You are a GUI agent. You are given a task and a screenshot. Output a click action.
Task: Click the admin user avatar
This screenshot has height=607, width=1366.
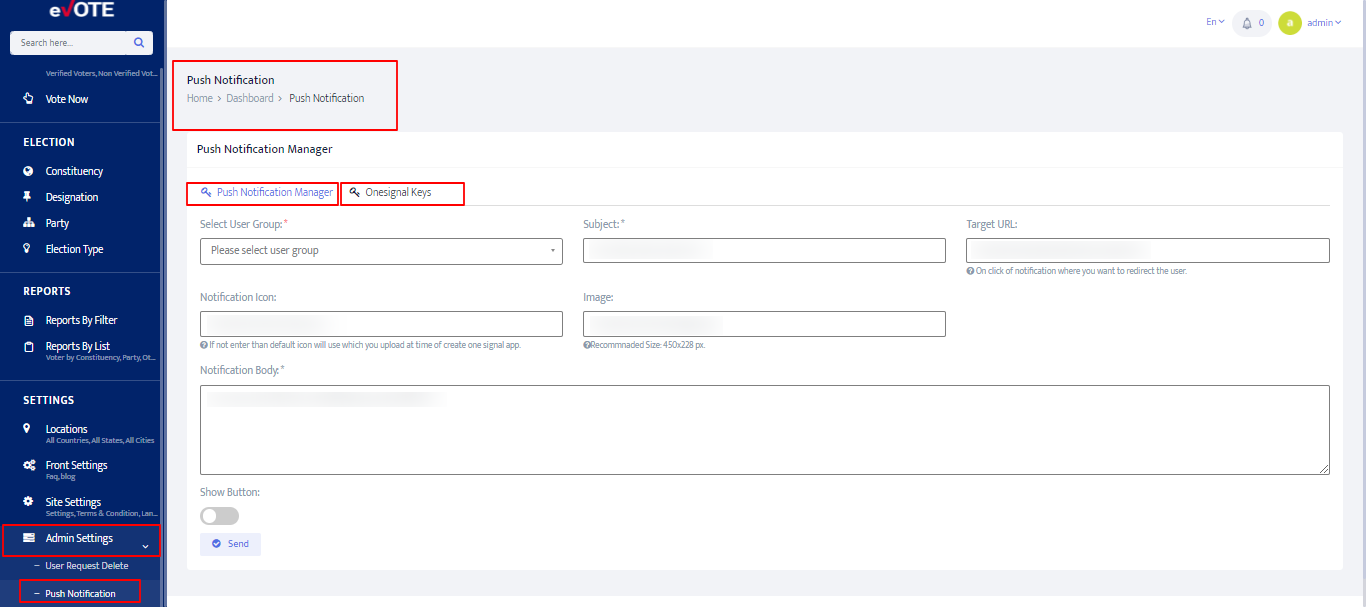1290,23
